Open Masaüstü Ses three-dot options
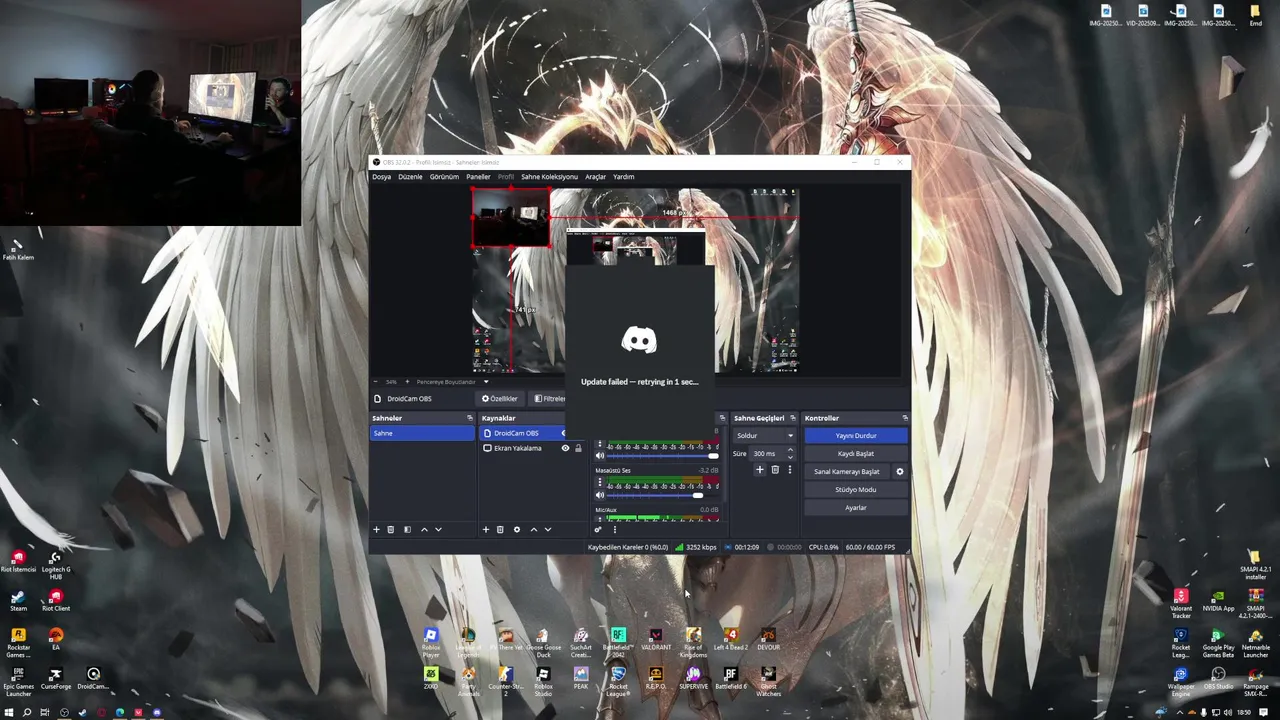1280x720 pixels. click(x=600, y=482)
